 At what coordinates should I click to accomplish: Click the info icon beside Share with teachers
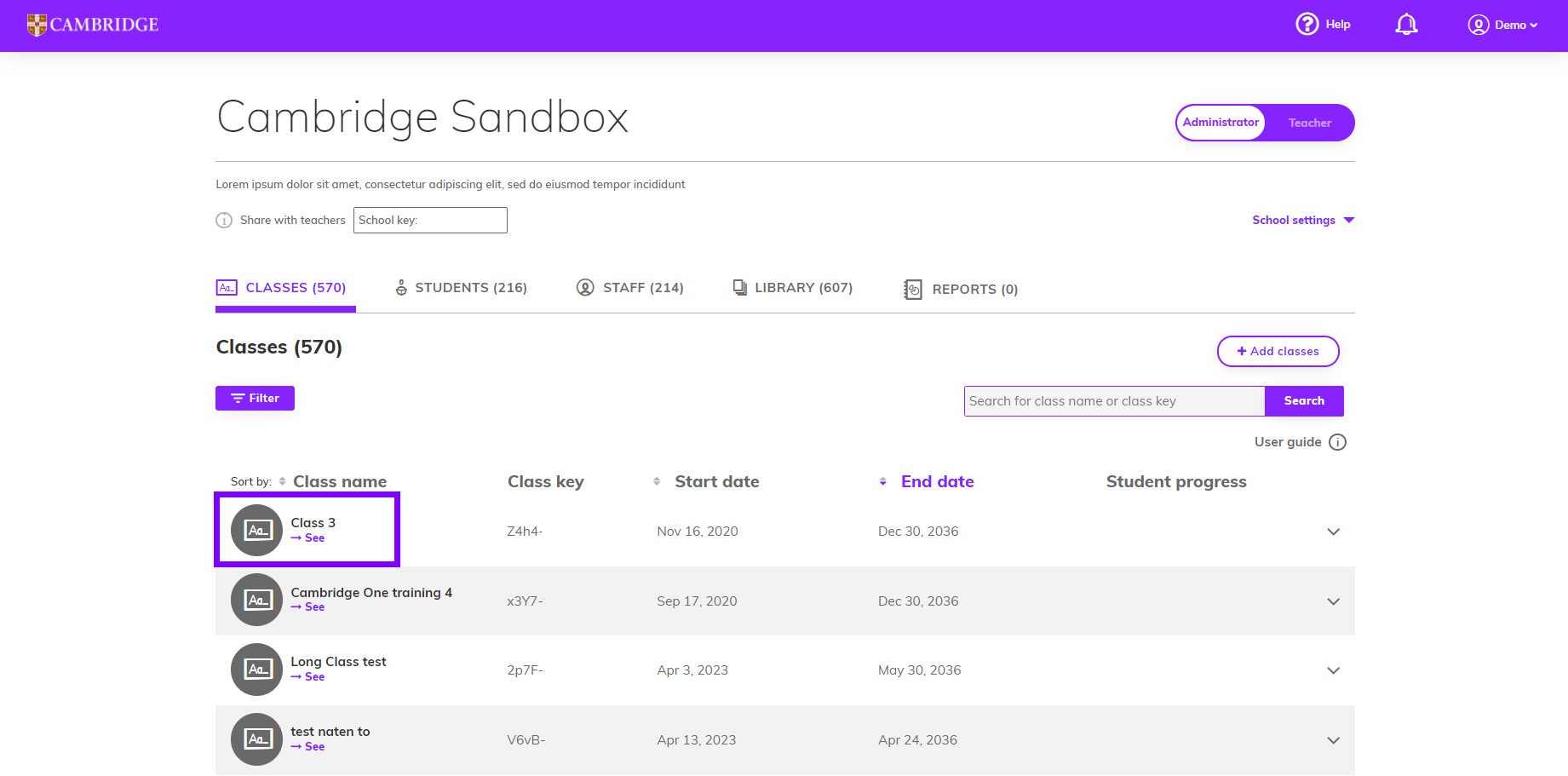click(224, 221)
